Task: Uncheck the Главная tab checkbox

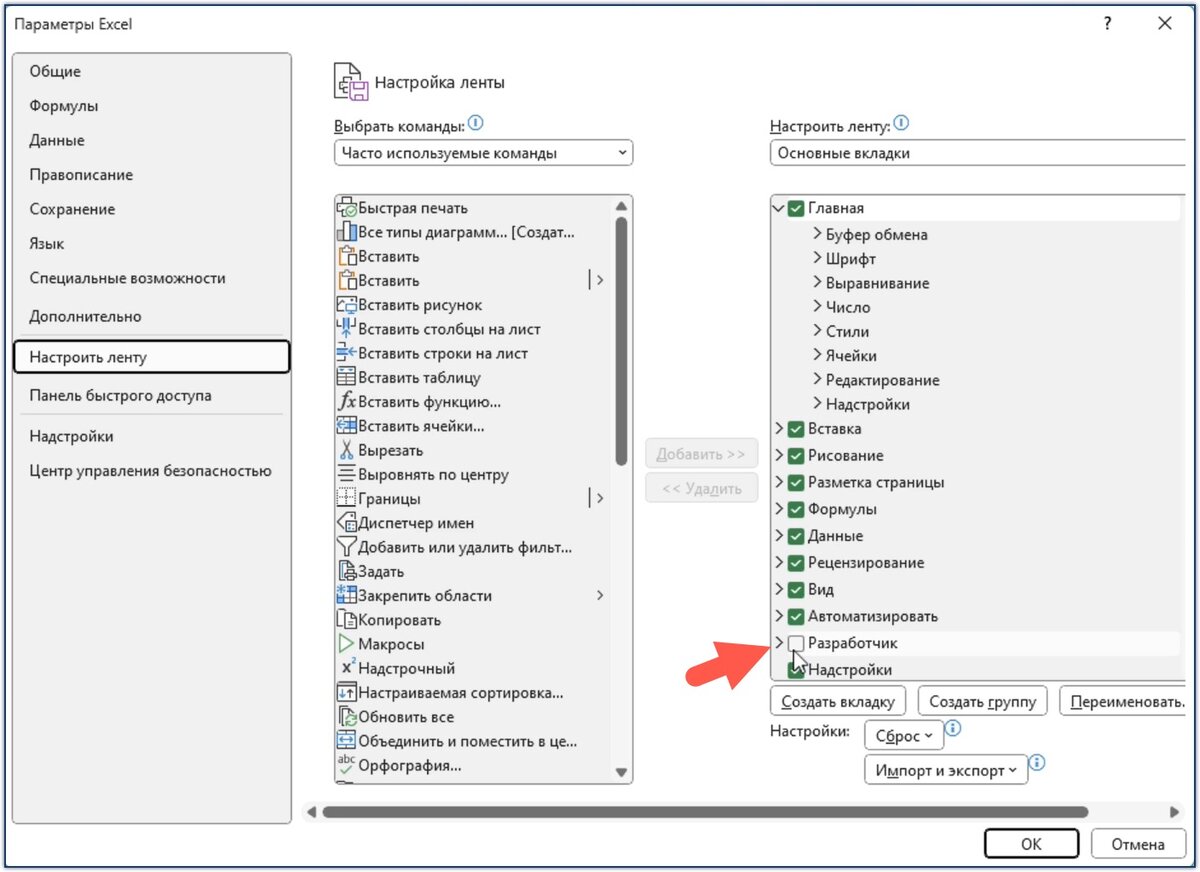Action: click(x=796, y=208)
